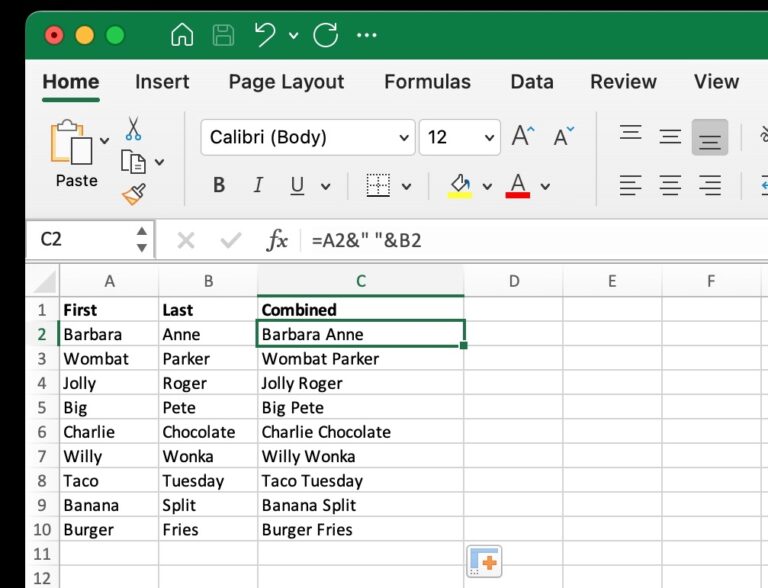The height and width of the screenshot is (588, 768).
Task: Apply yellow fill color bucket
Action: click(x=460, y=186)
